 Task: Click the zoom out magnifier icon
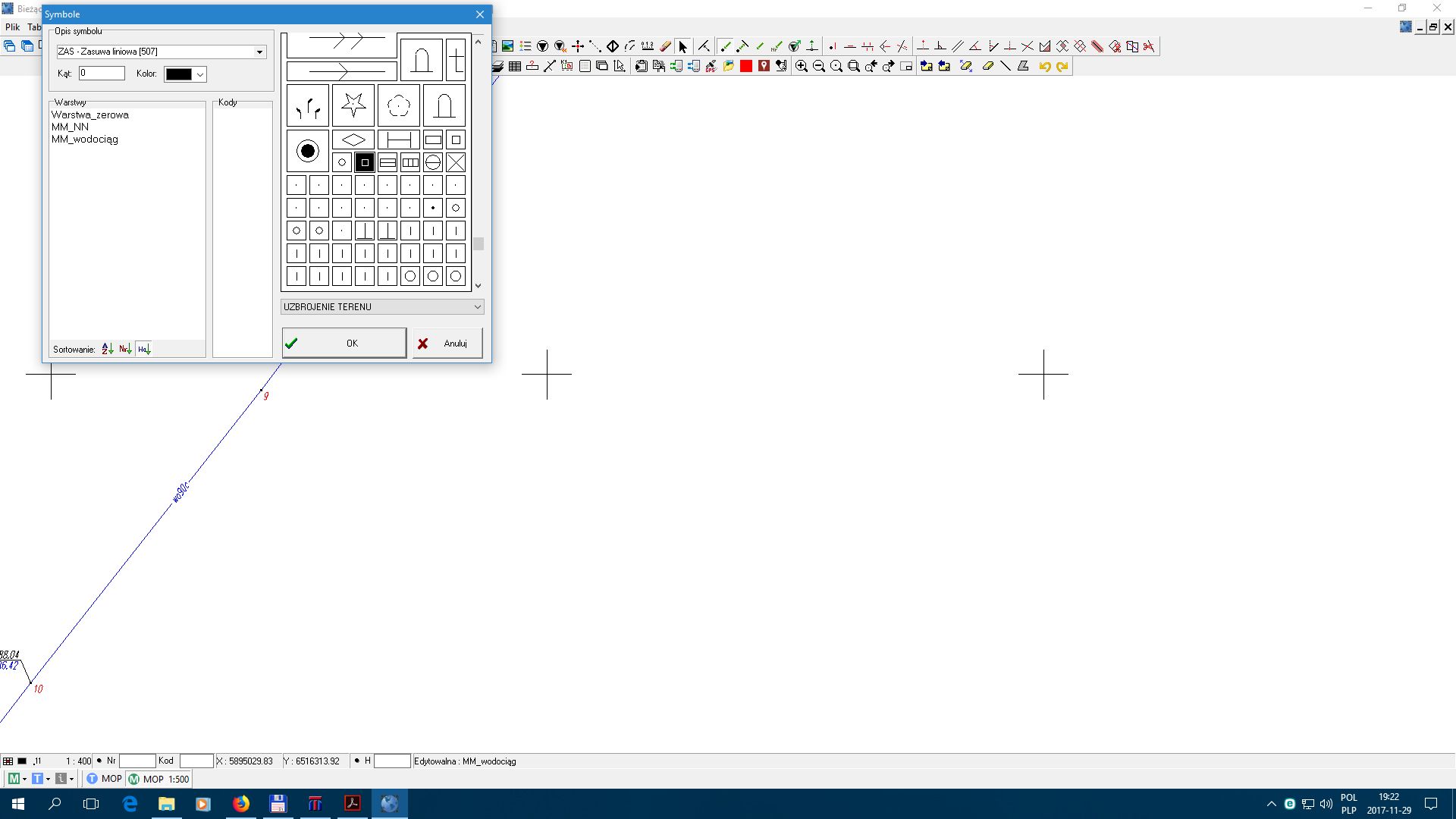pos(819,67)
